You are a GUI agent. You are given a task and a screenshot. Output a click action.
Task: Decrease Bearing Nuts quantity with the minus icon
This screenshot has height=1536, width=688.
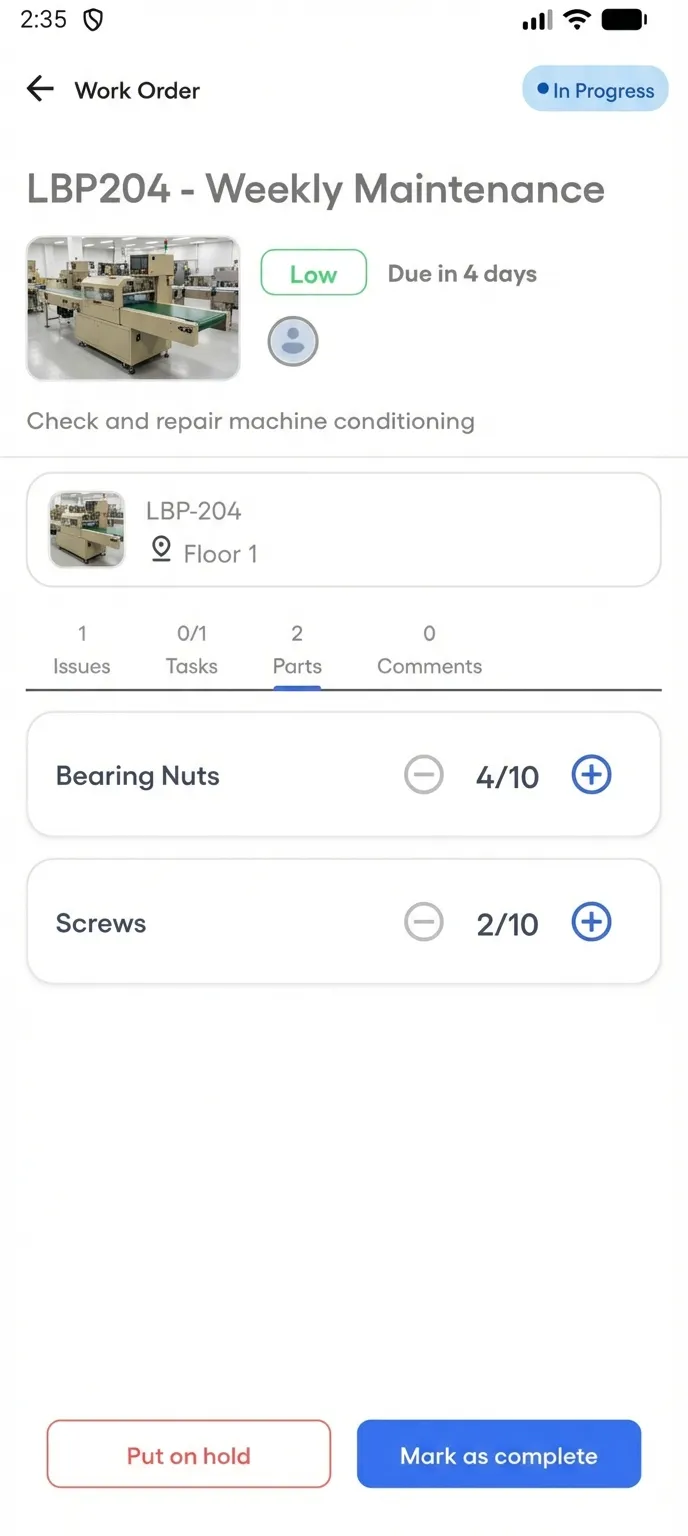pos(424,775)
